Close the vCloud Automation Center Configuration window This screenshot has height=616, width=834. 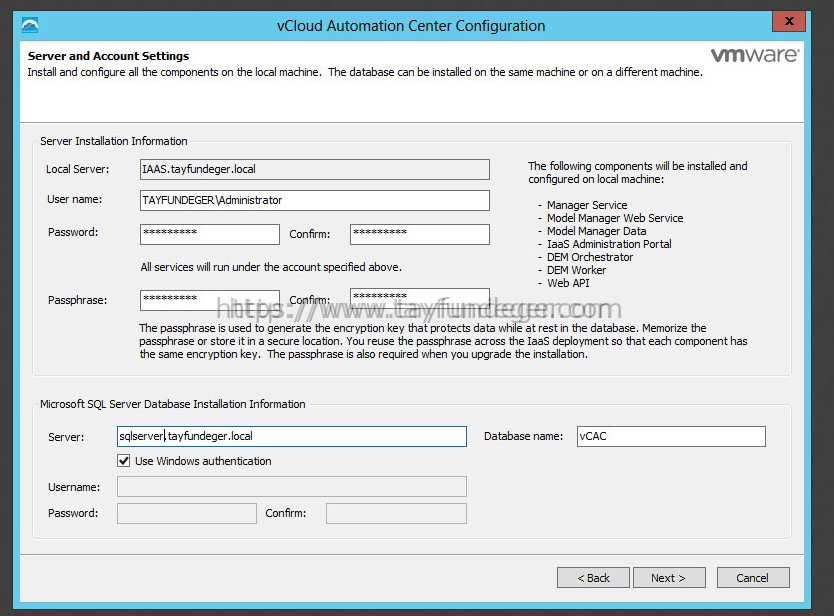(x=789, y=21)
